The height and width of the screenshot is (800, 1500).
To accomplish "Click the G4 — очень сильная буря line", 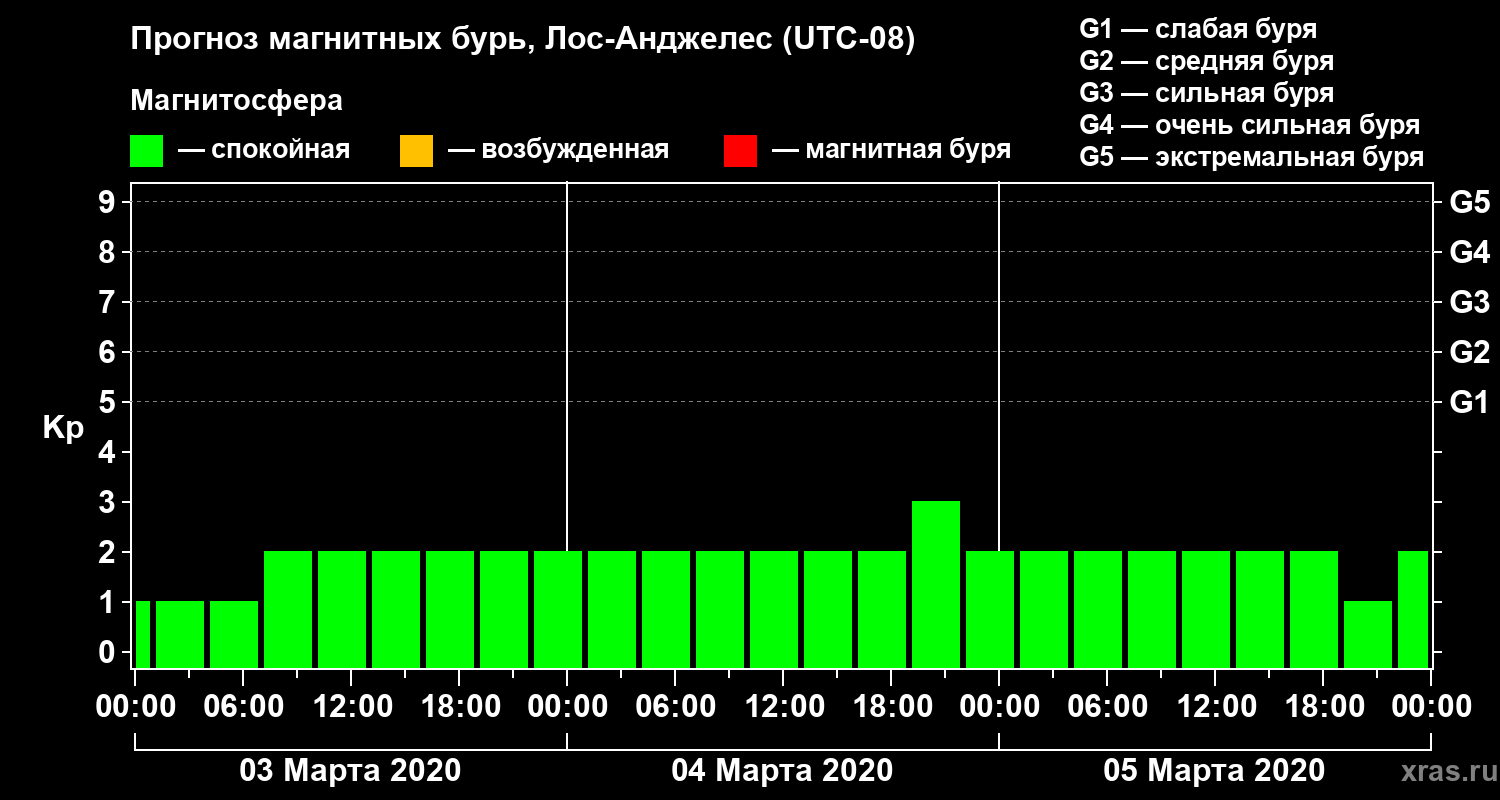I will (x=1250, y=125).
